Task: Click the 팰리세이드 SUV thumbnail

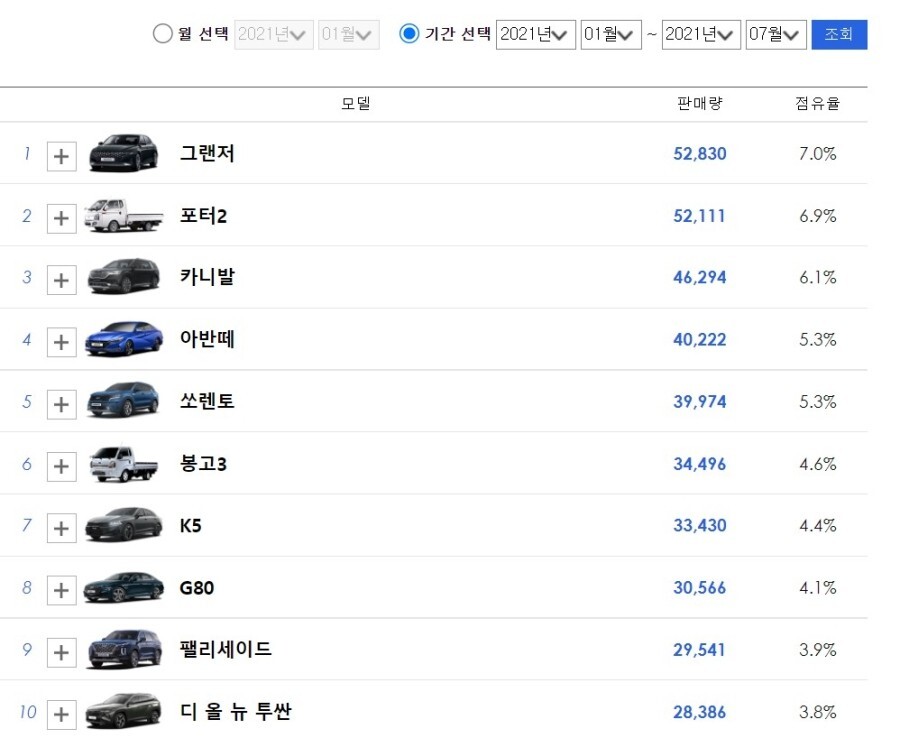Action: 123,649
